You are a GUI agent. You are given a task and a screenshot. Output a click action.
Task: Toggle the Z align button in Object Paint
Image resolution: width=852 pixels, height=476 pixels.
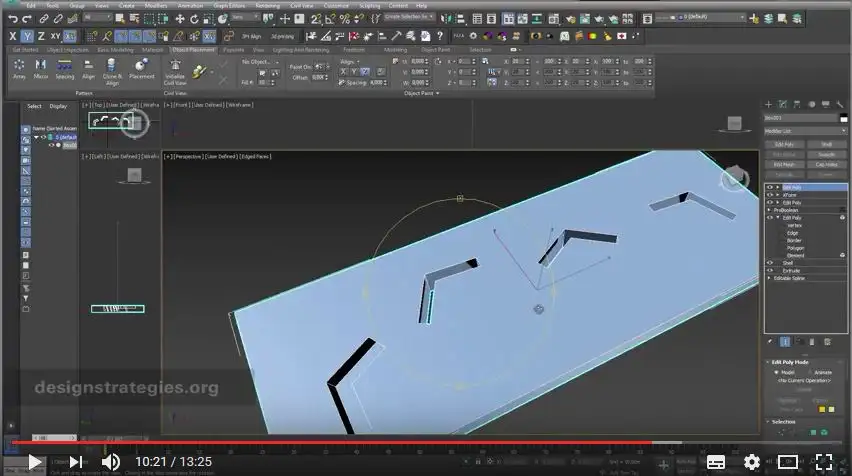[365, 72]
